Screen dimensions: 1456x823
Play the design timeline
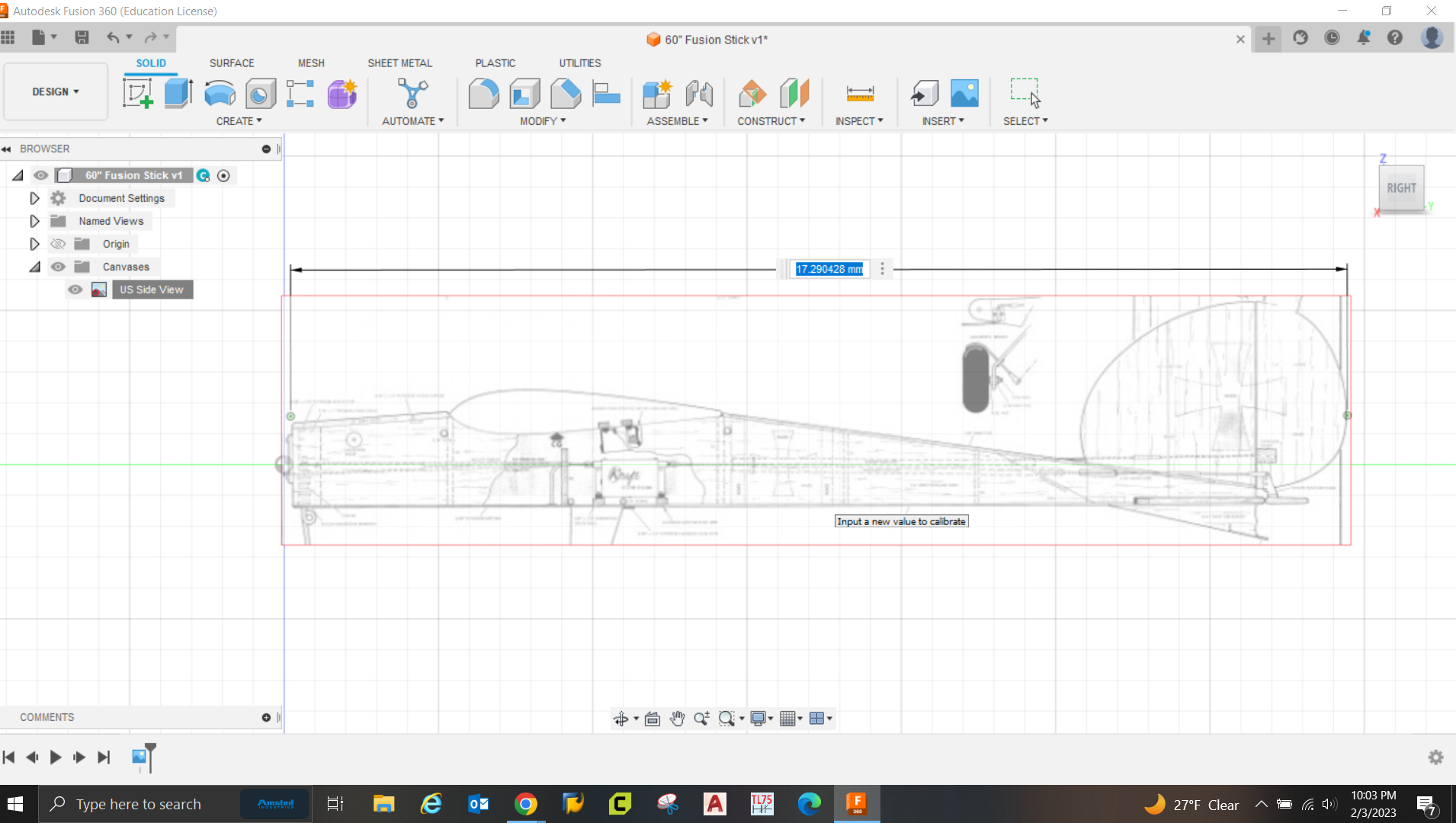pyautogui.click(x=55, y=757)
